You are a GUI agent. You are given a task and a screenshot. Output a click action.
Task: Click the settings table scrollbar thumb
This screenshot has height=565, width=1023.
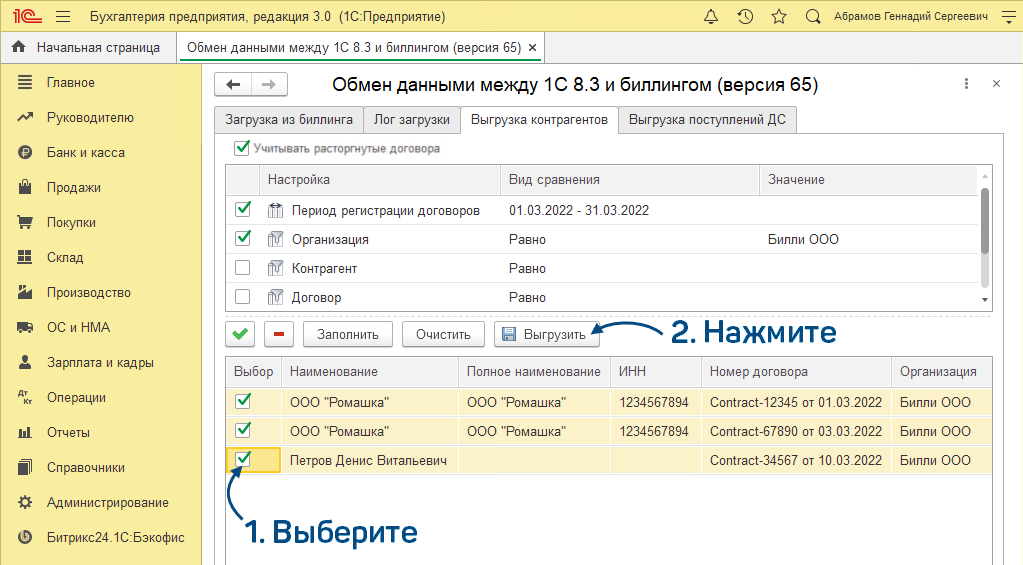tap(985, 221)
